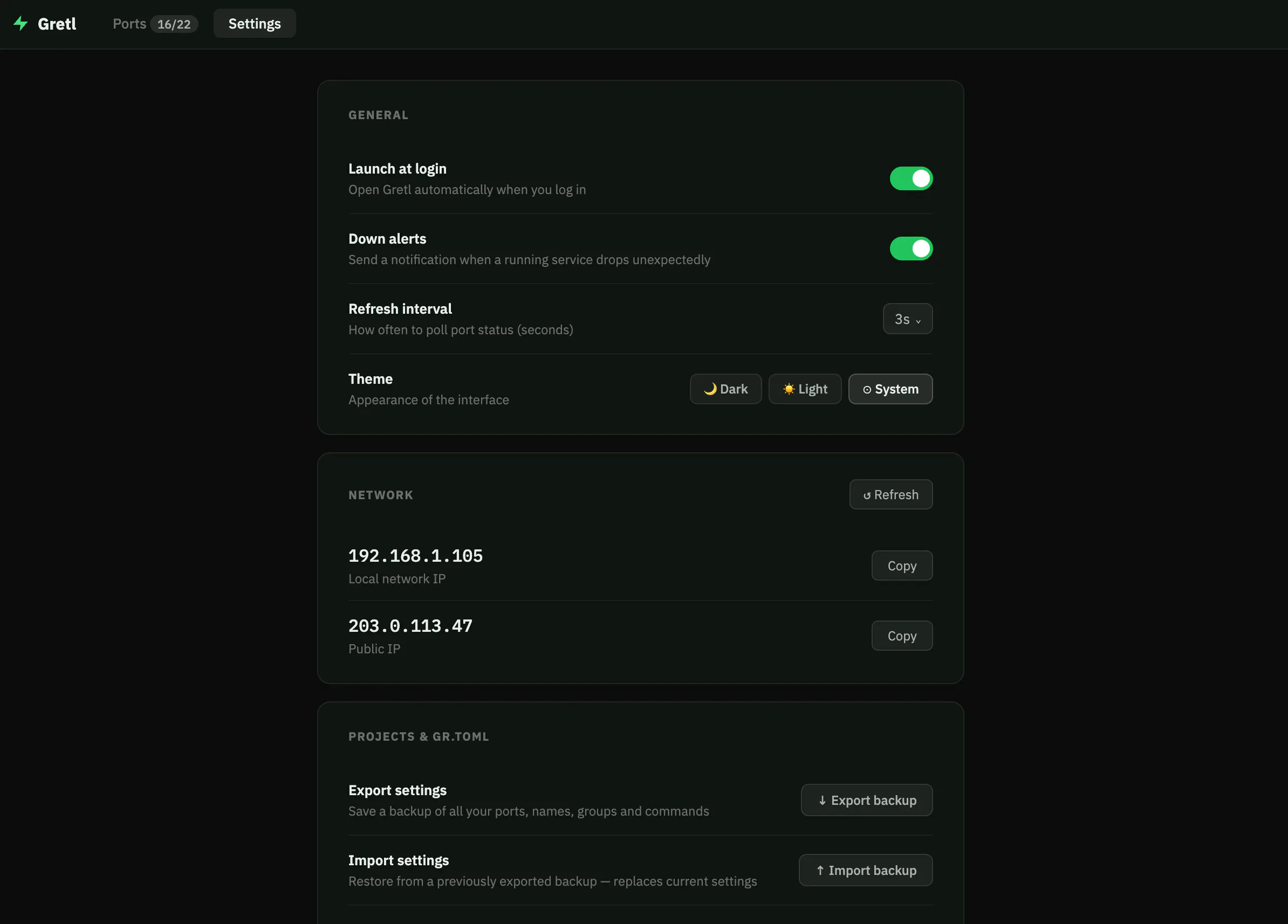Refresh the network addresses
Viewport: 1288px width, 924px height.
tap(891, 495)
